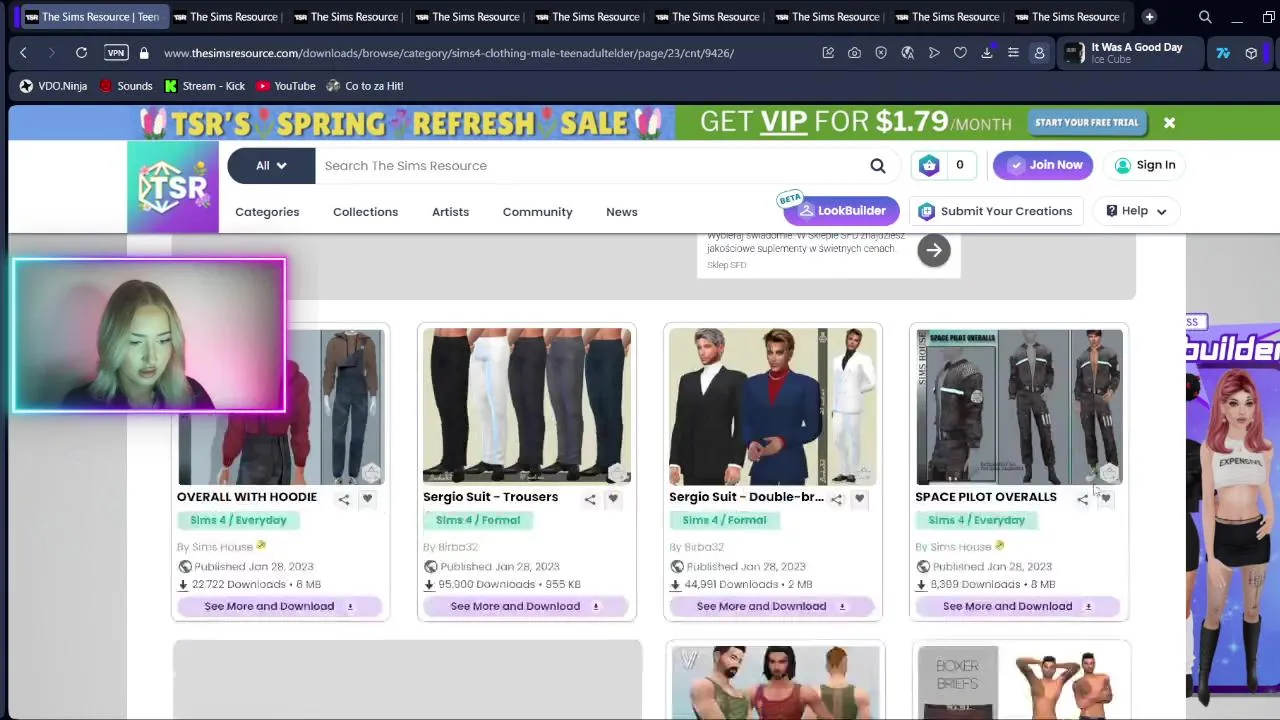Click Start Your Free Trial
The height and width of the screenshot is (720, 1280).
pyautogui.click(x=1086, y=123)
